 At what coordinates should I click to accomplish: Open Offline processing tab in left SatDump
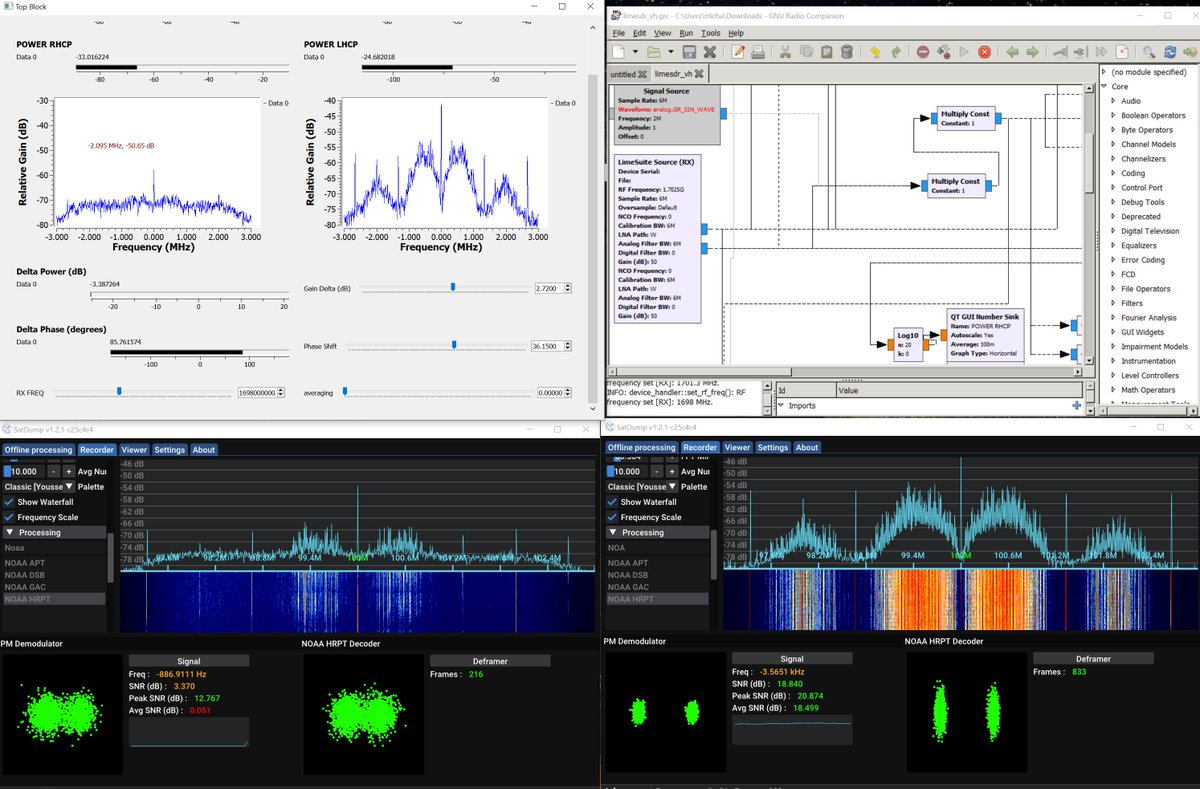pos(39,450)
